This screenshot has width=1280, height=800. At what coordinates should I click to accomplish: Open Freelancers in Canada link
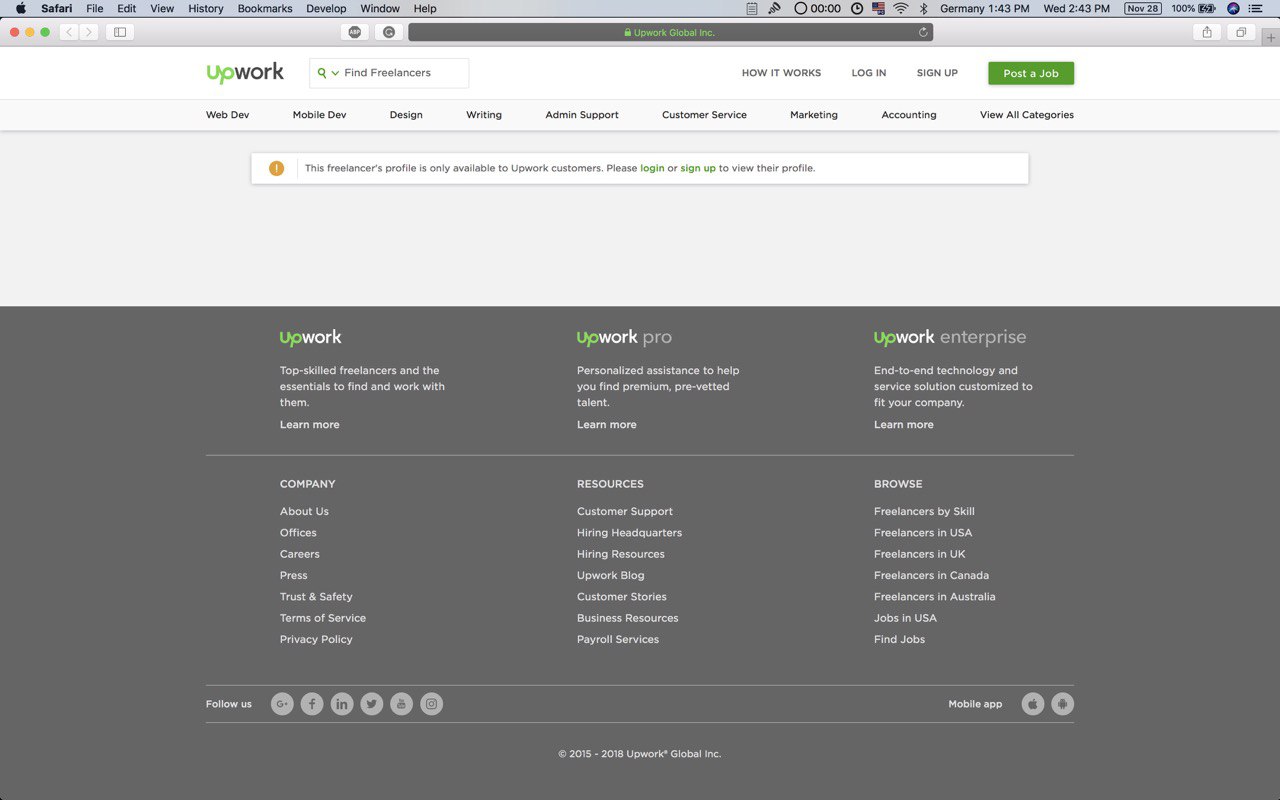coord(931,576)
